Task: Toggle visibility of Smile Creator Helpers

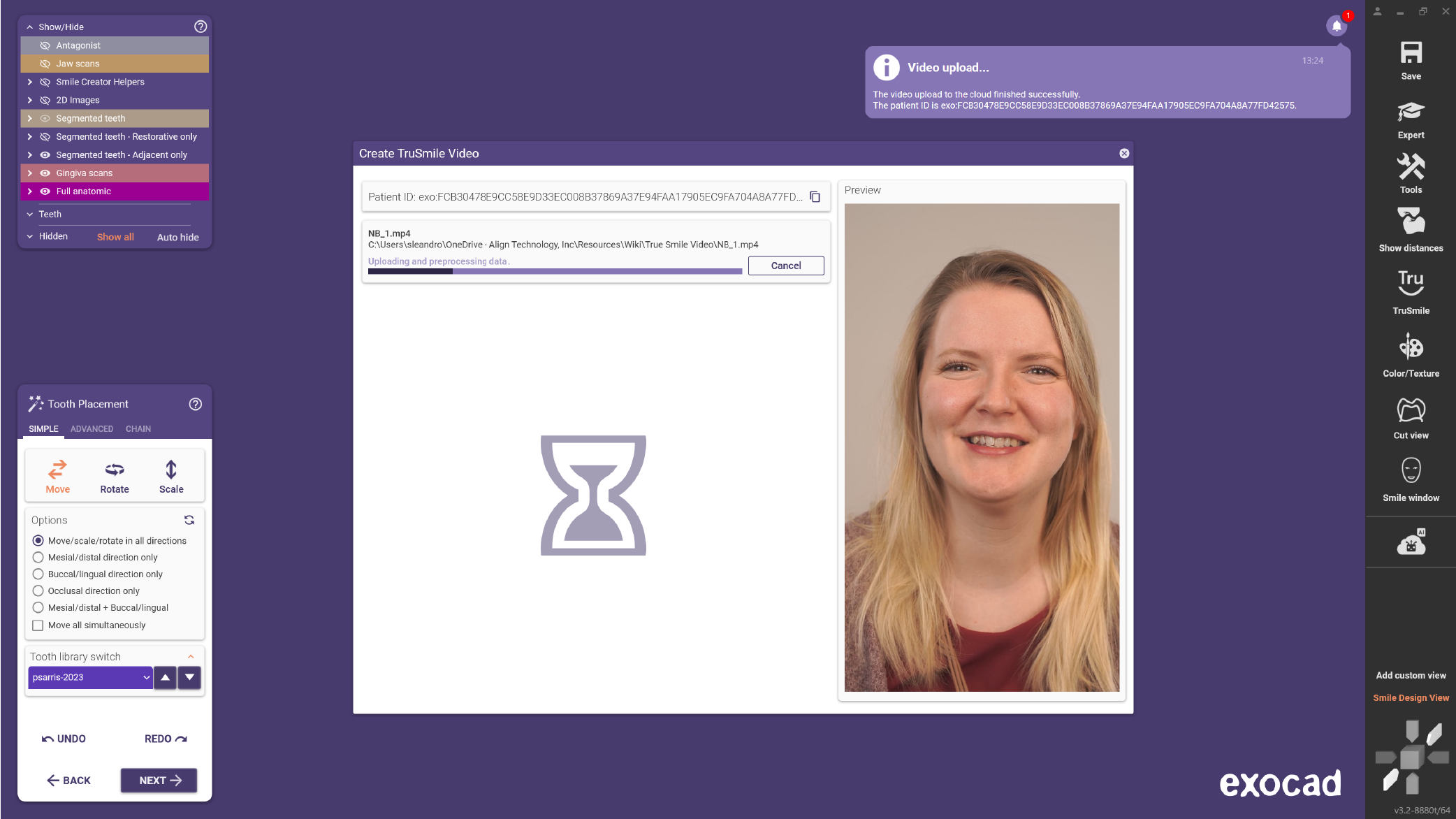Action: tap(45, 82)
